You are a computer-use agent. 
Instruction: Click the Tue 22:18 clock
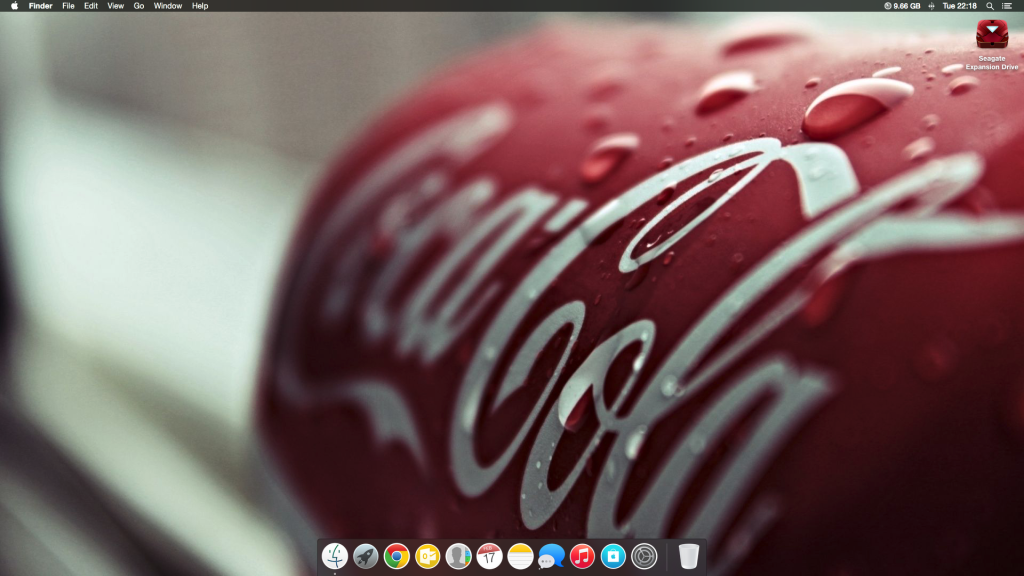click(x=959, y=6)
